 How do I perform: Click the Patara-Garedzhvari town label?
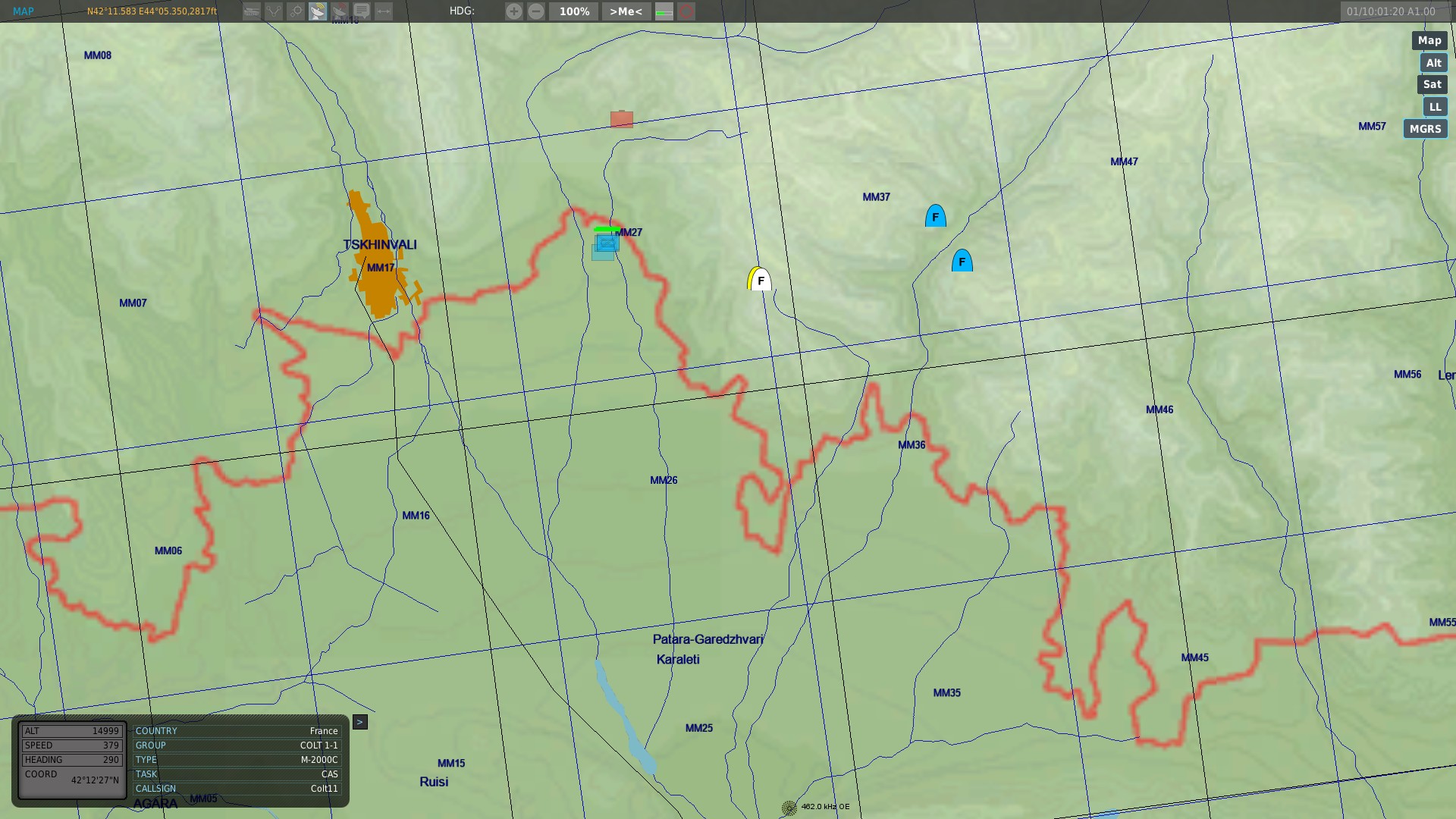click(708, 639)
